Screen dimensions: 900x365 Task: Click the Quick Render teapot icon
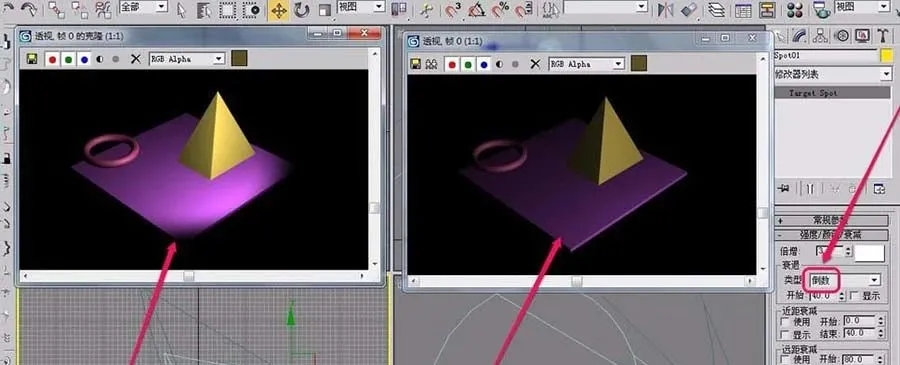click(822, 9)
